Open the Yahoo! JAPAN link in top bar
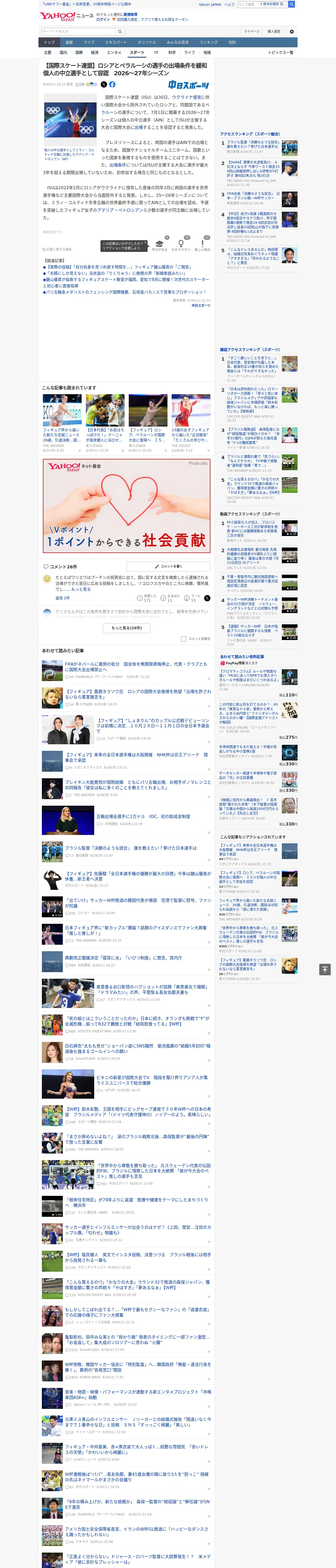The height and width of the screenshot is (1568, 336). (x=210, y=4)
